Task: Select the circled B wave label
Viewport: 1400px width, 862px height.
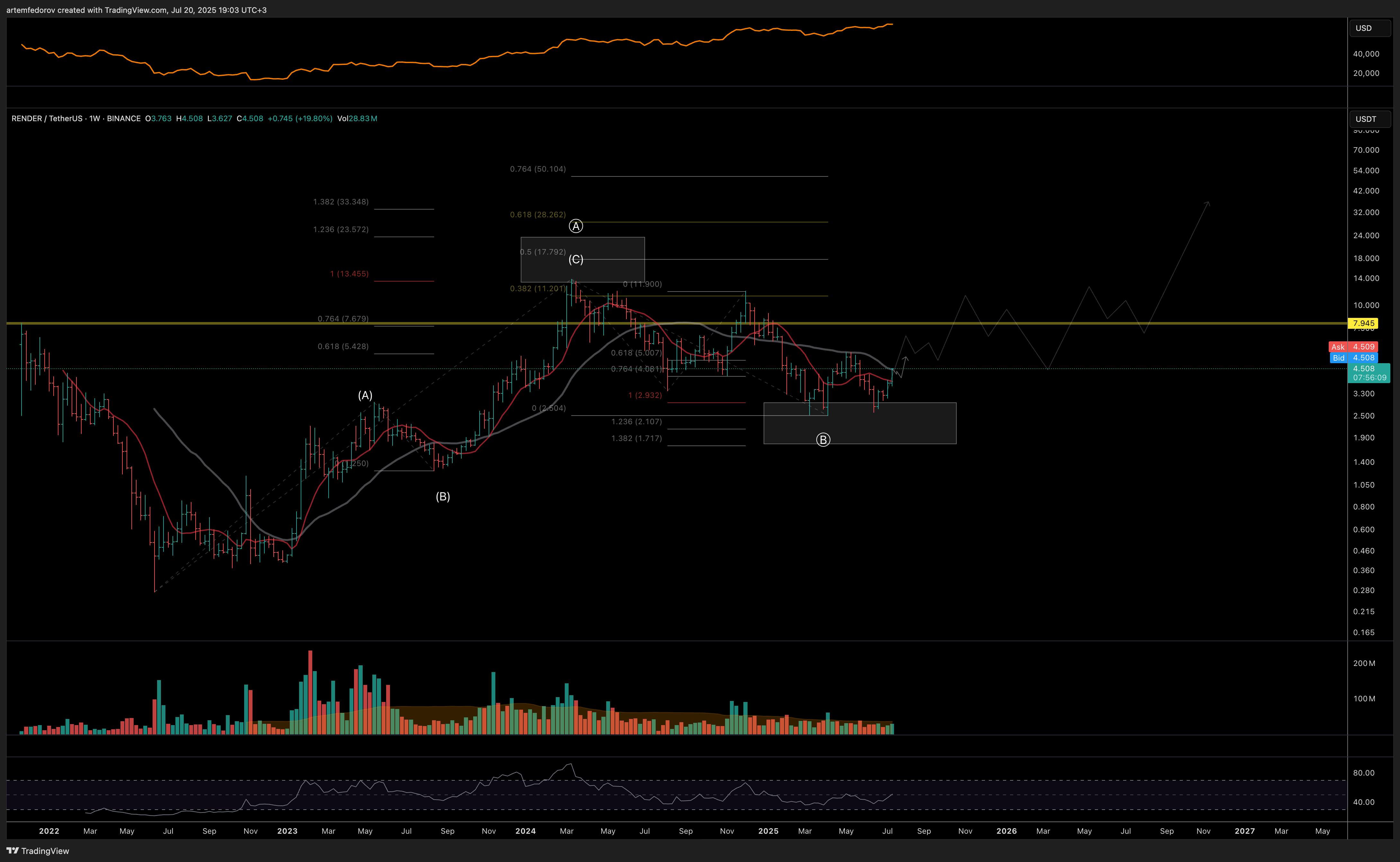Action: click(x=823, y=440)
